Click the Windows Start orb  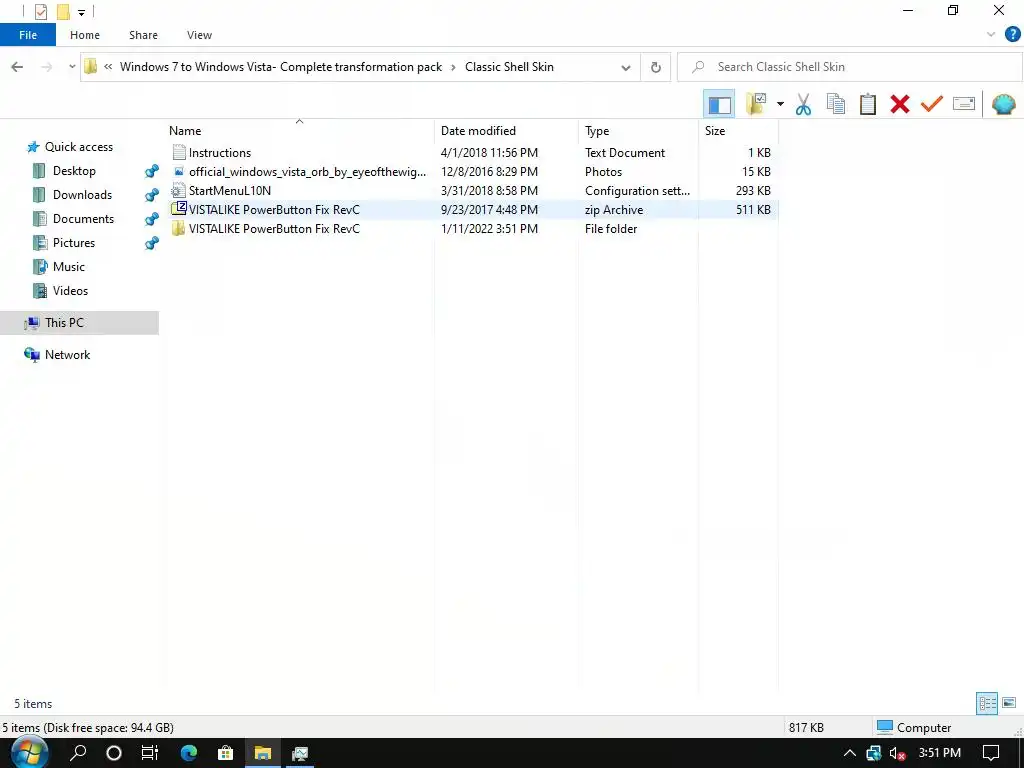point(29,753)
